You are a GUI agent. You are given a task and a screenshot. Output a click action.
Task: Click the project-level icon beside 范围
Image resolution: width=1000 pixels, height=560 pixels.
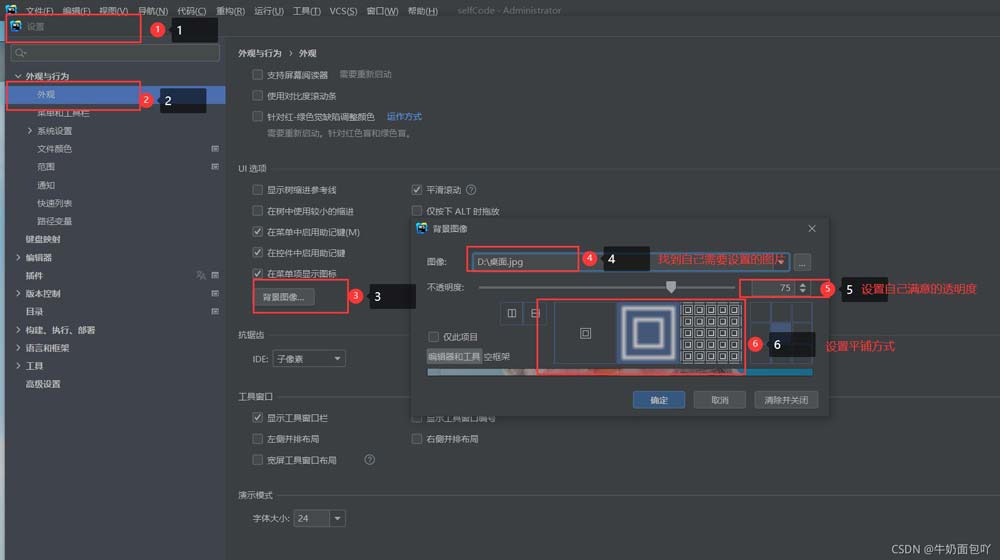point(215,166)
